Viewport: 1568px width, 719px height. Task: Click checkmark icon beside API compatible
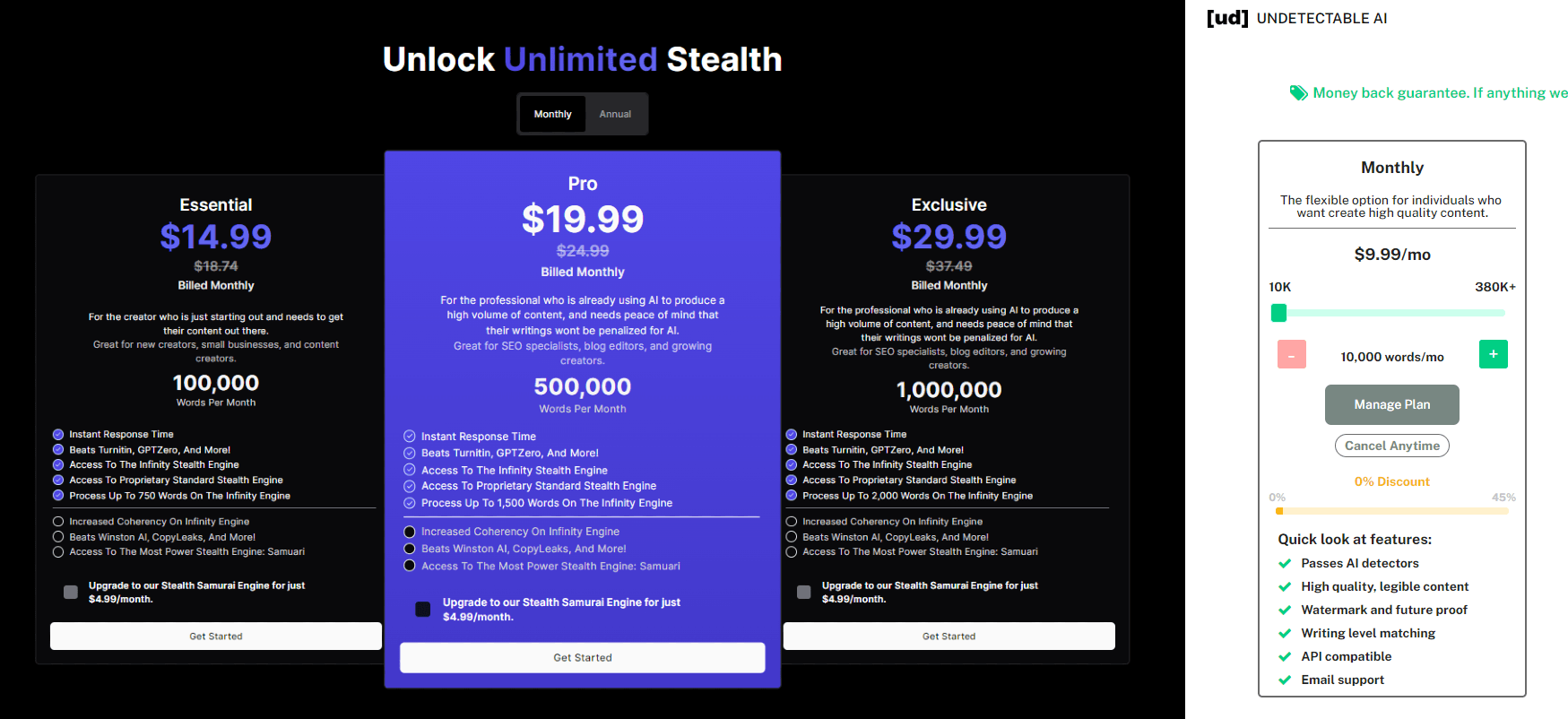coord(1285,656)
